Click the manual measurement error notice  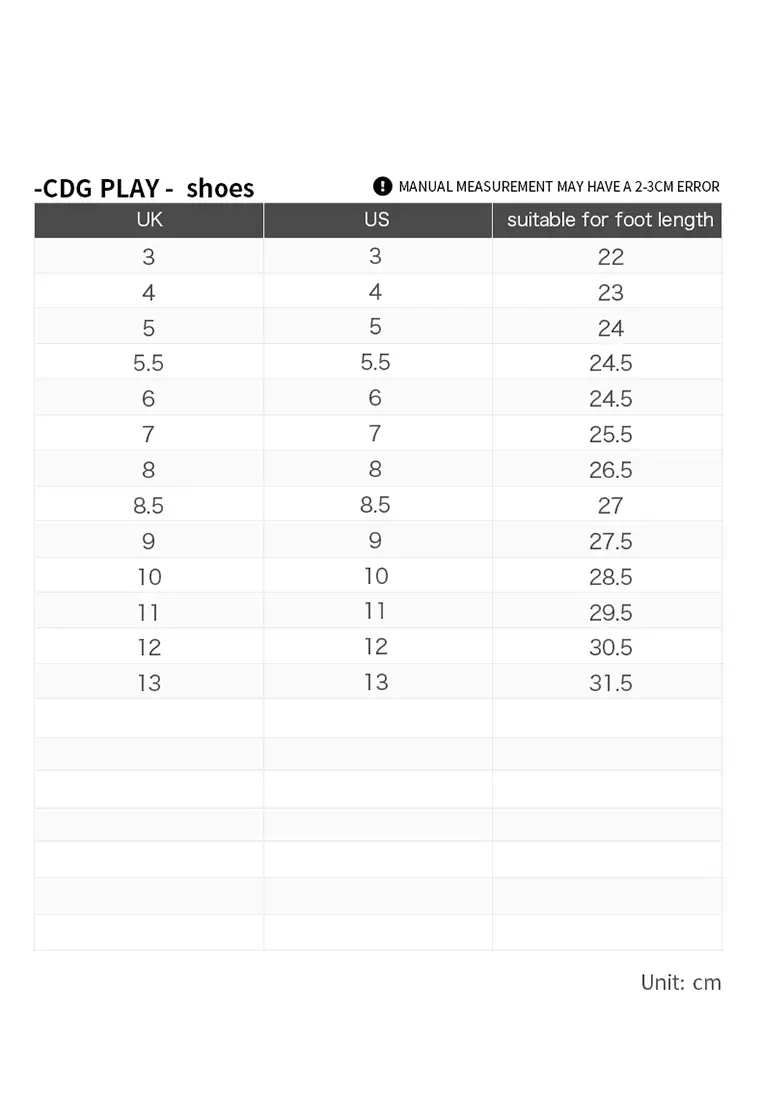pos(559,187)
